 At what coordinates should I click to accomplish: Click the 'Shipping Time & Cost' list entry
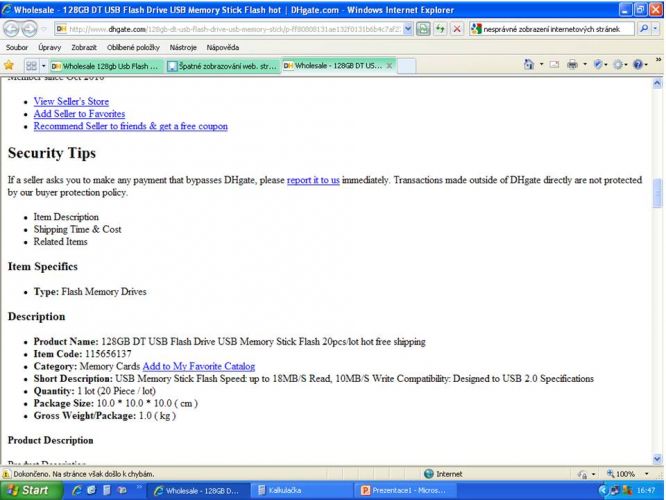77,229
